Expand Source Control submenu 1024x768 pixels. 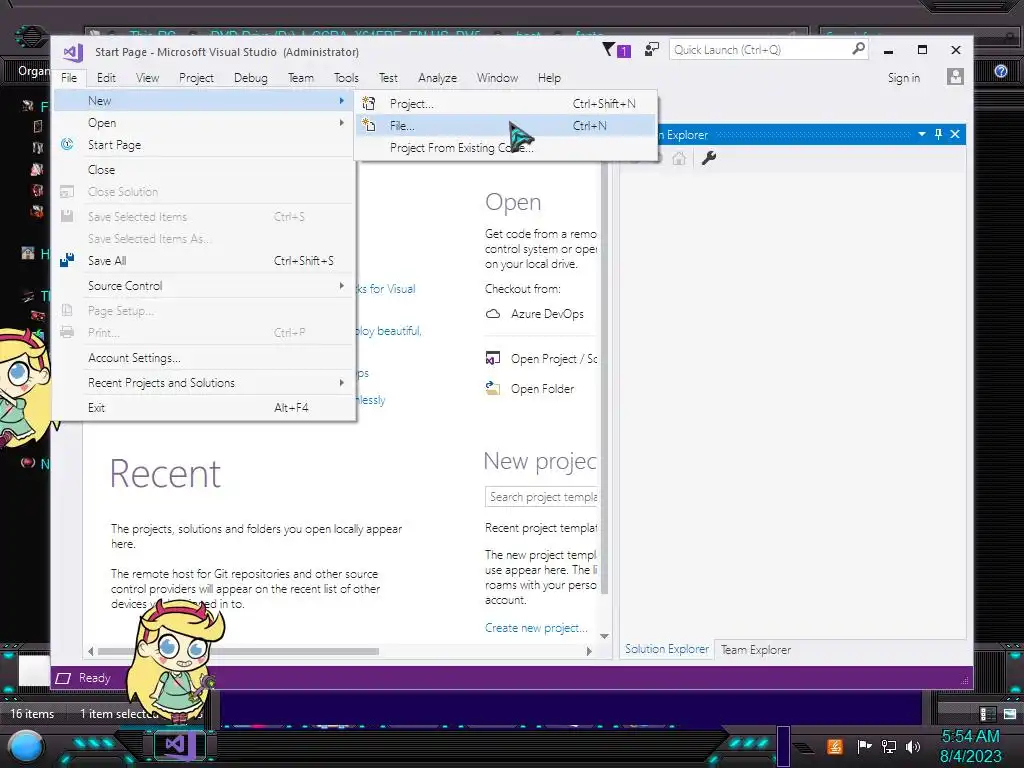(x=204, y=285)
